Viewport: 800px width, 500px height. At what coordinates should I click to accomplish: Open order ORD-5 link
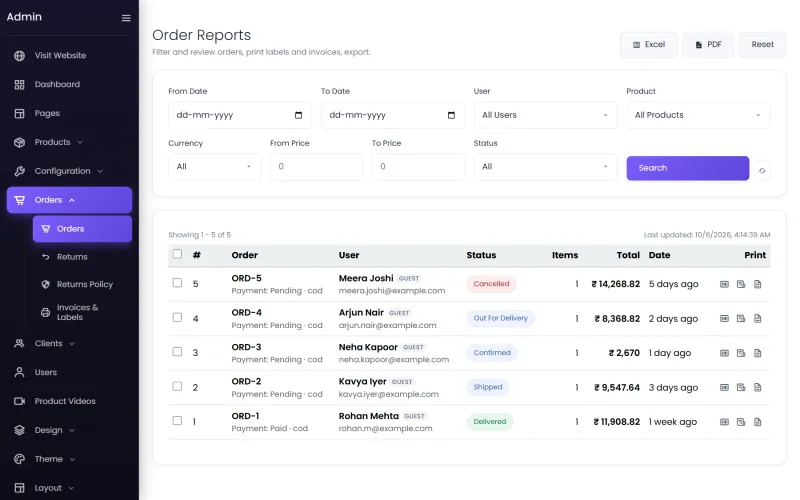[x=246, y=279]
